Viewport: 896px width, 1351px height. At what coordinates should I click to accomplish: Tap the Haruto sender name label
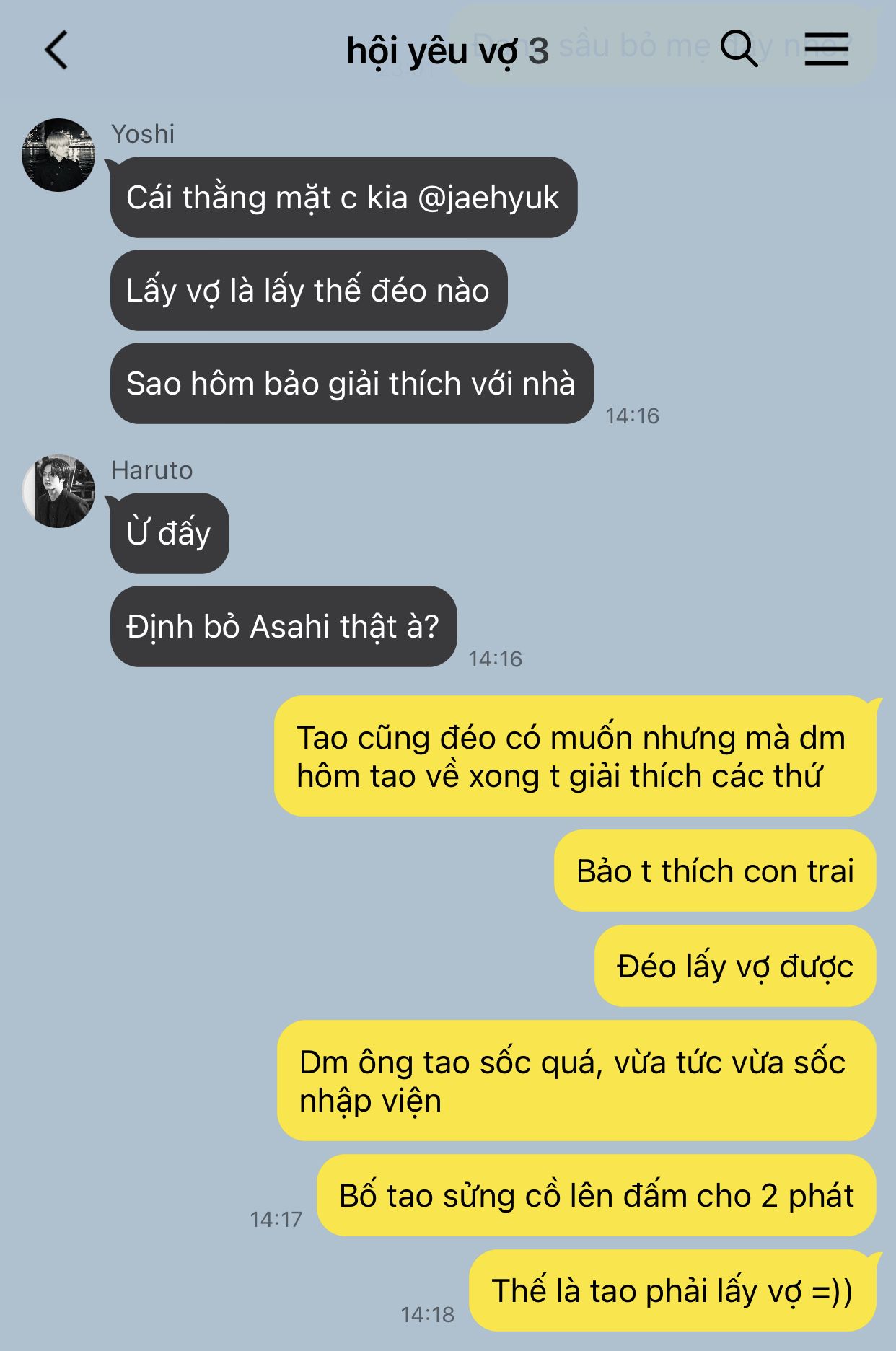tap(151, 470)
